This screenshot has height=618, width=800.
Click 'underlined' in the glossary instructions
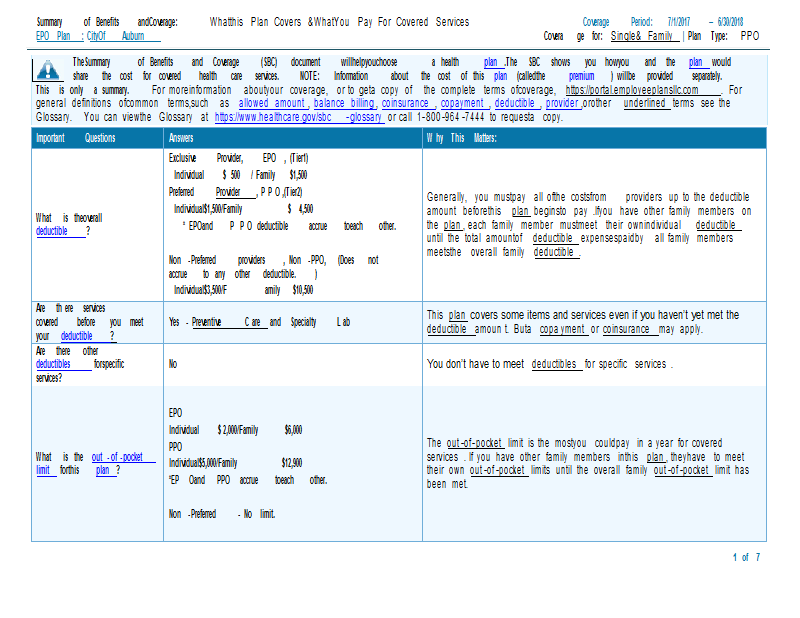point(645,103)
